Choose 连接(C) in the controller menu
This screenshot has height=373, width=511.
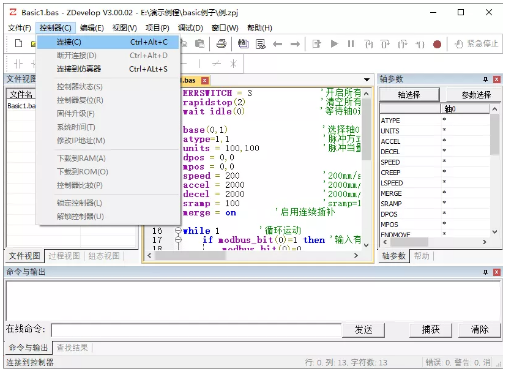coord(109,42)
